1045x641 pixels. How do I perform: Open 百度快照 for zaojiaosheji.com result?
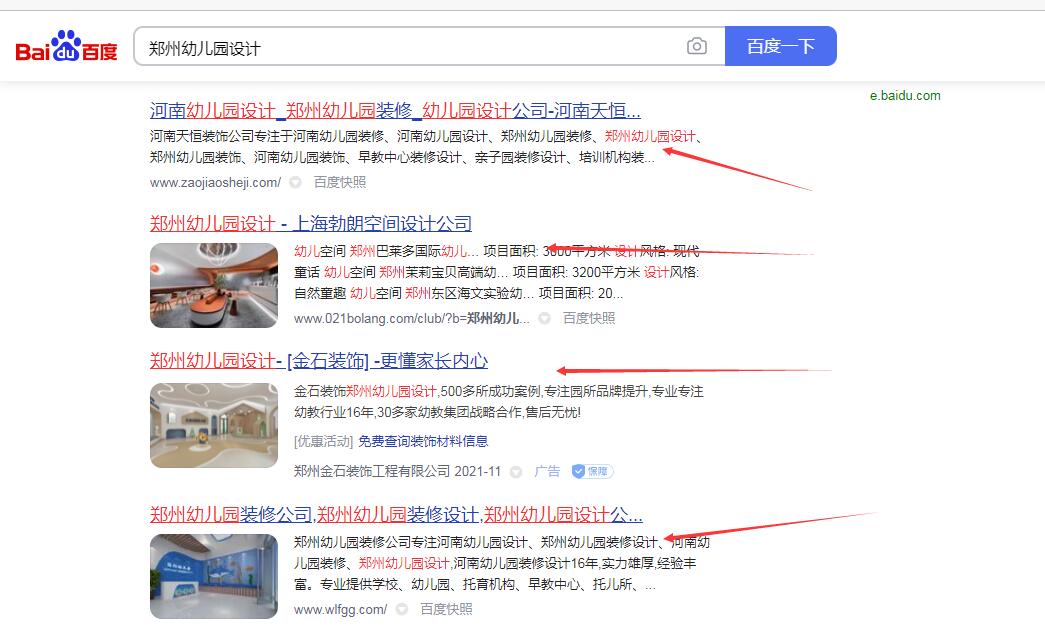[x=340, y=182]
